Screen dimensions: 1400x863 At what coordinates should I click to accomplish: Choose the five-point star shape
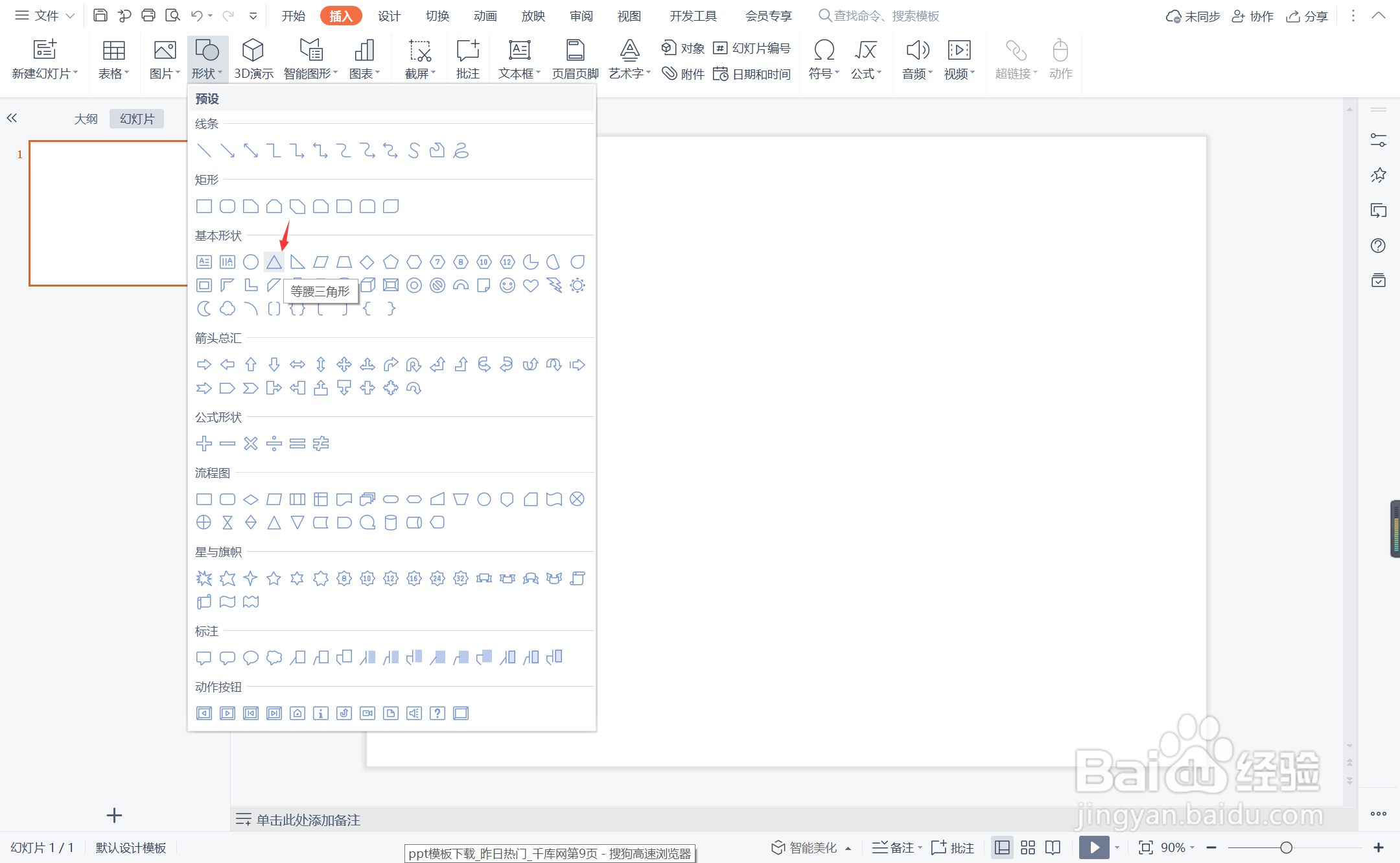tap(274, 578)
